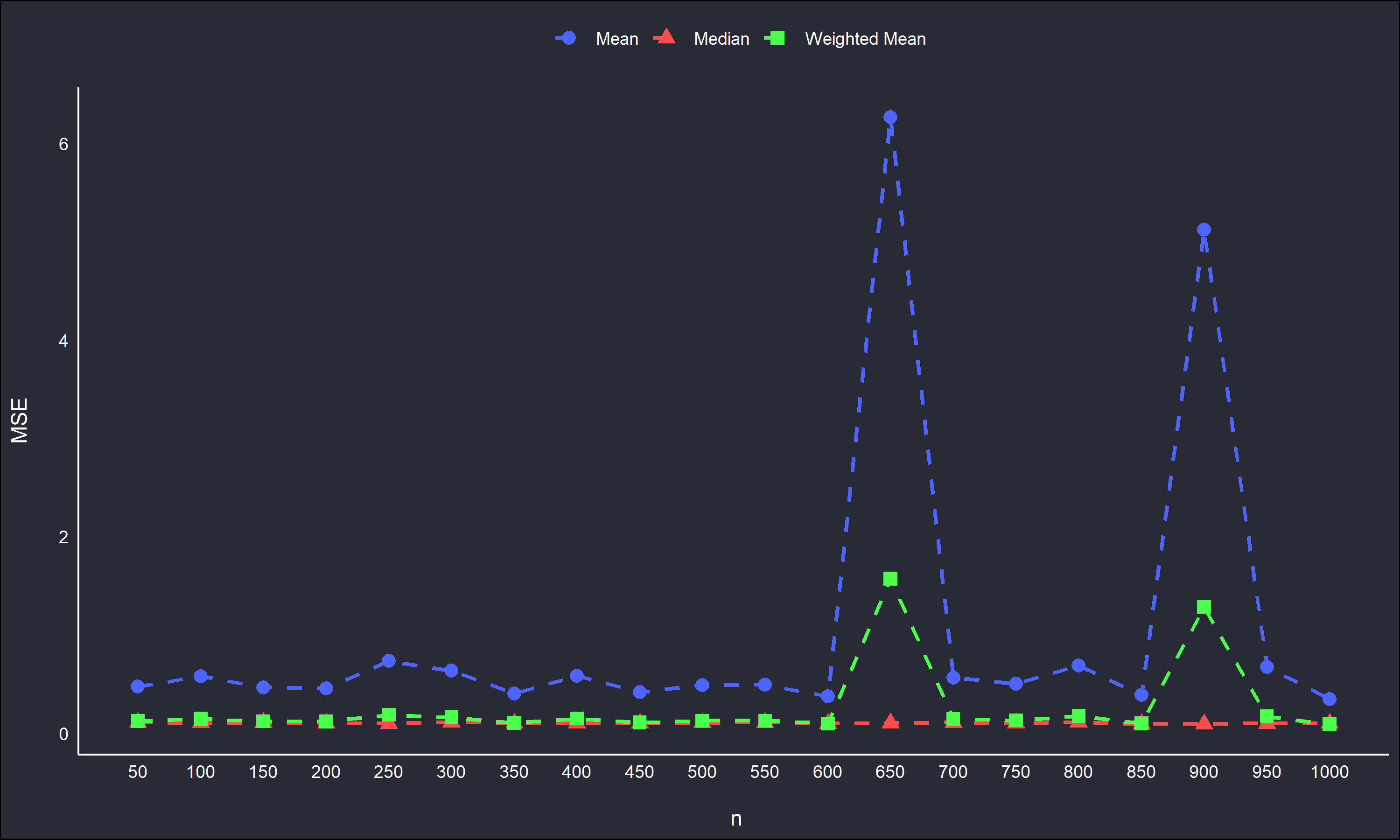Viewport: 1400px width, 840px height.
Task: Click y-axis tick label '6'
Action: pyautogui.click(x=63, y=144)
